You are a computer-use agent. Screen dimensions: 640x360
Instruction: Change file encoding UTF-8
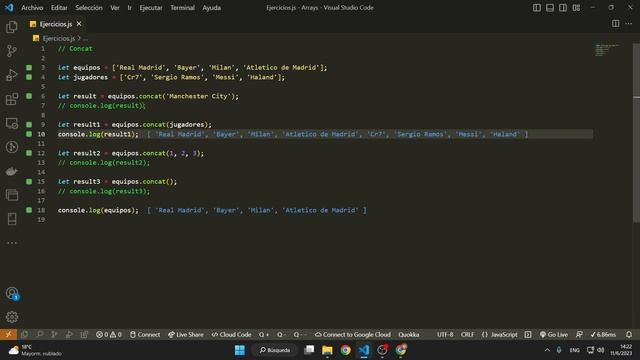pos(445,334)
